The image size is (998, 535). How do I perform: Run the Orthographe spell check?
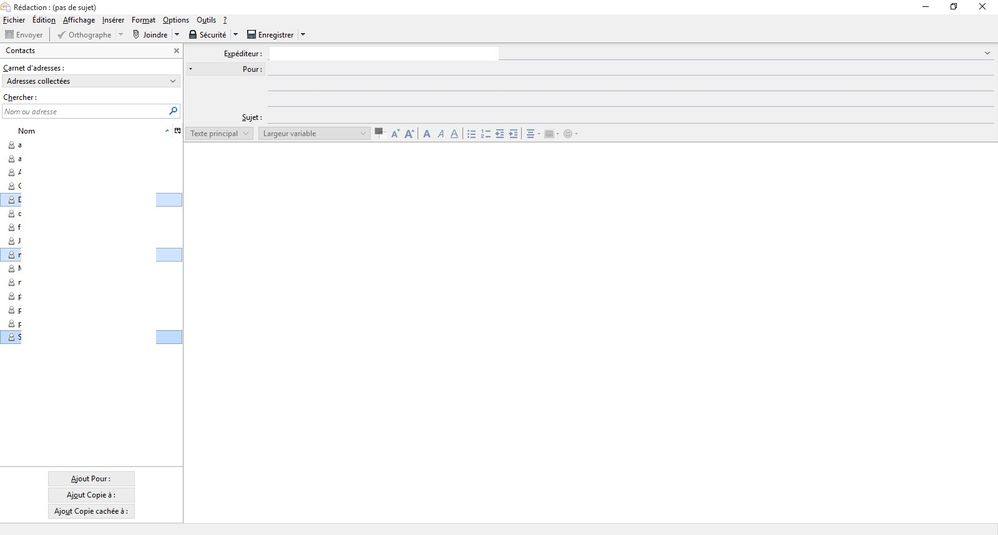click(x=84, y=35)
